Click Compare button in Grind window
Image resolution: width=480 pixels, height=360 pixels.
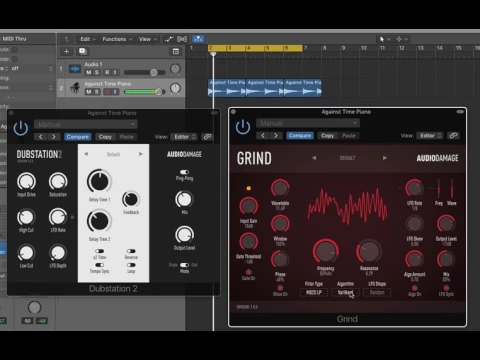(x=300, y=136)
